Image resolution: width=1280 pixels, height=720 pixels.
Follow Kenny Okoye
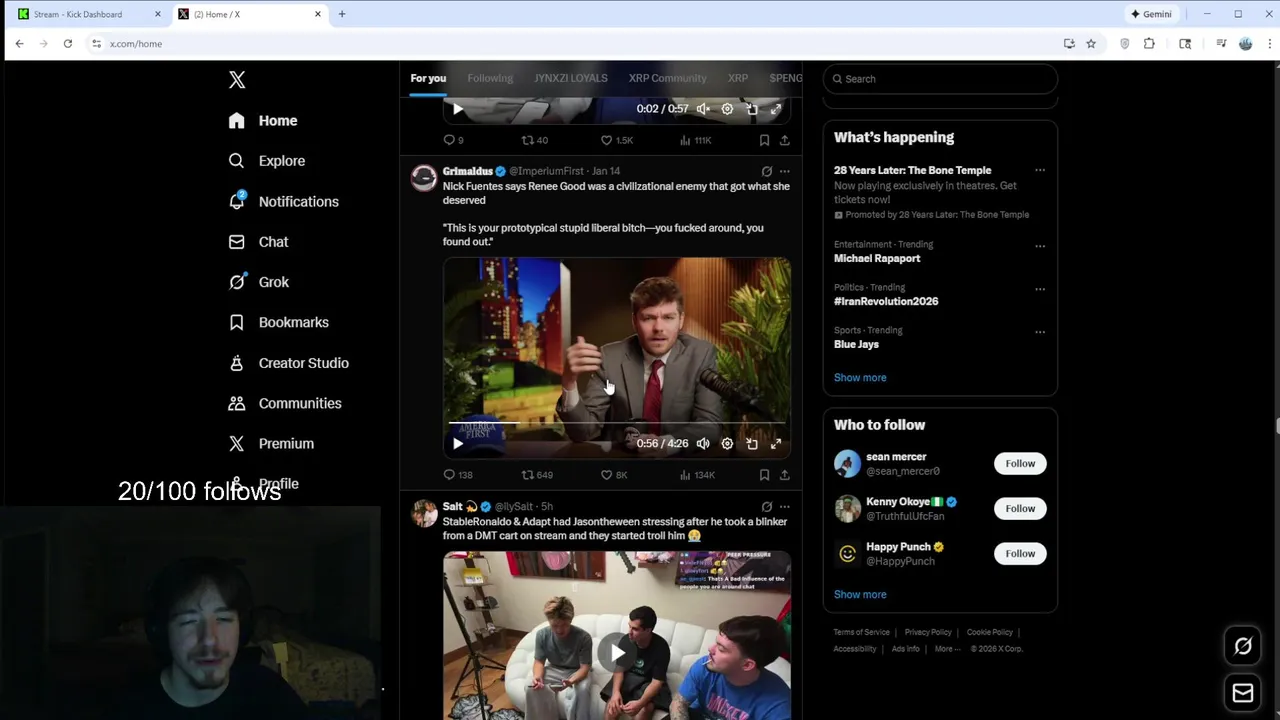click(1020, 509)
